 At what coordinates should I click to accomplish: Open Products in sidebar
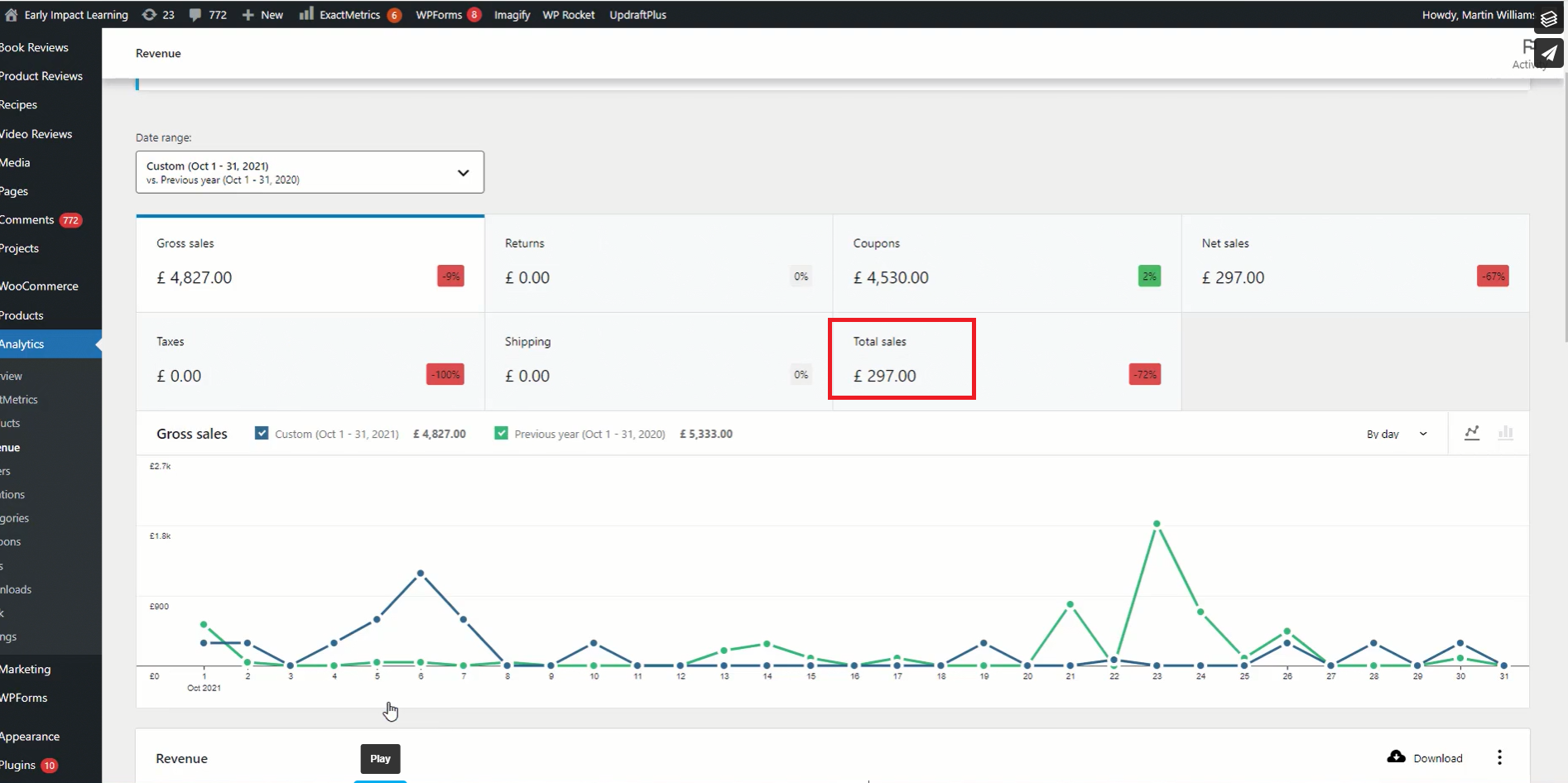click(22, 315)
